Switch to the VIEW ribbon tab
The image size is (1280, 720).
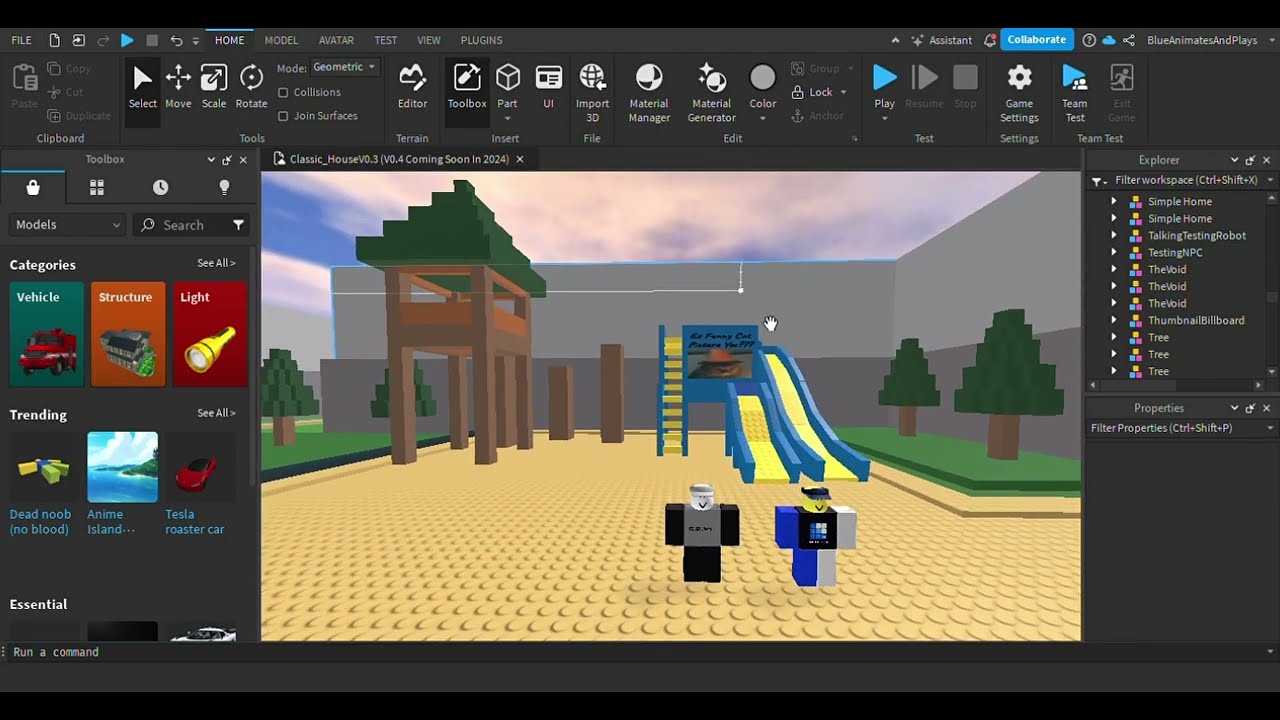429,40
